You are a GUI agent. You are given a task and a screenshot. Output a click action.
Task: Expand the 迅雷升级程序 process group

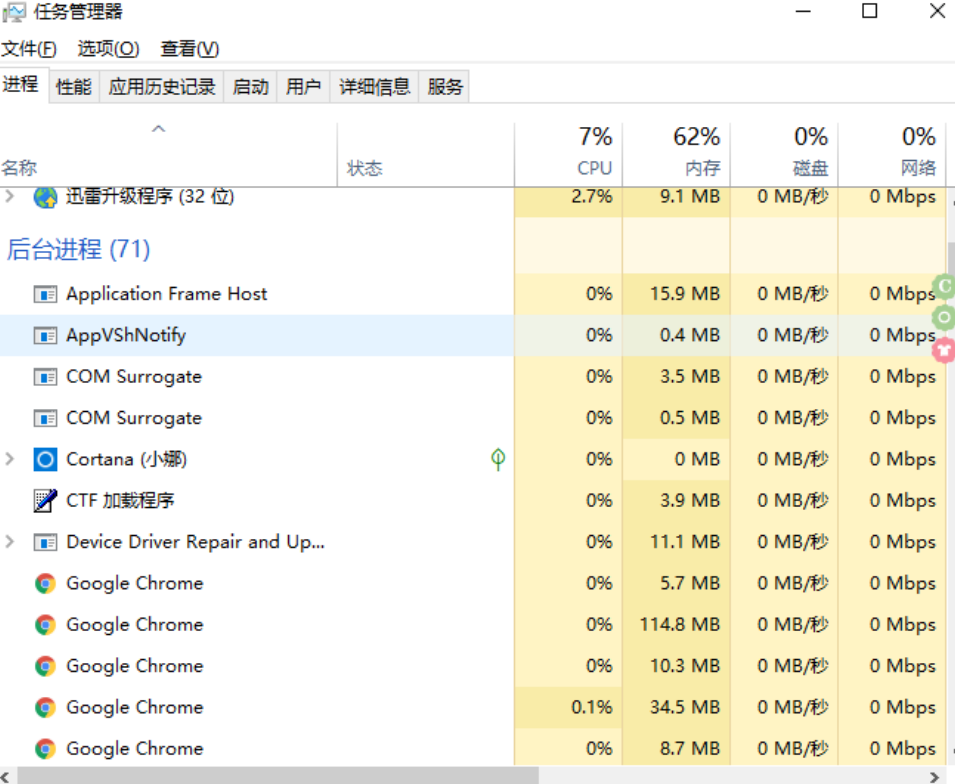click(x=10, y=196)
